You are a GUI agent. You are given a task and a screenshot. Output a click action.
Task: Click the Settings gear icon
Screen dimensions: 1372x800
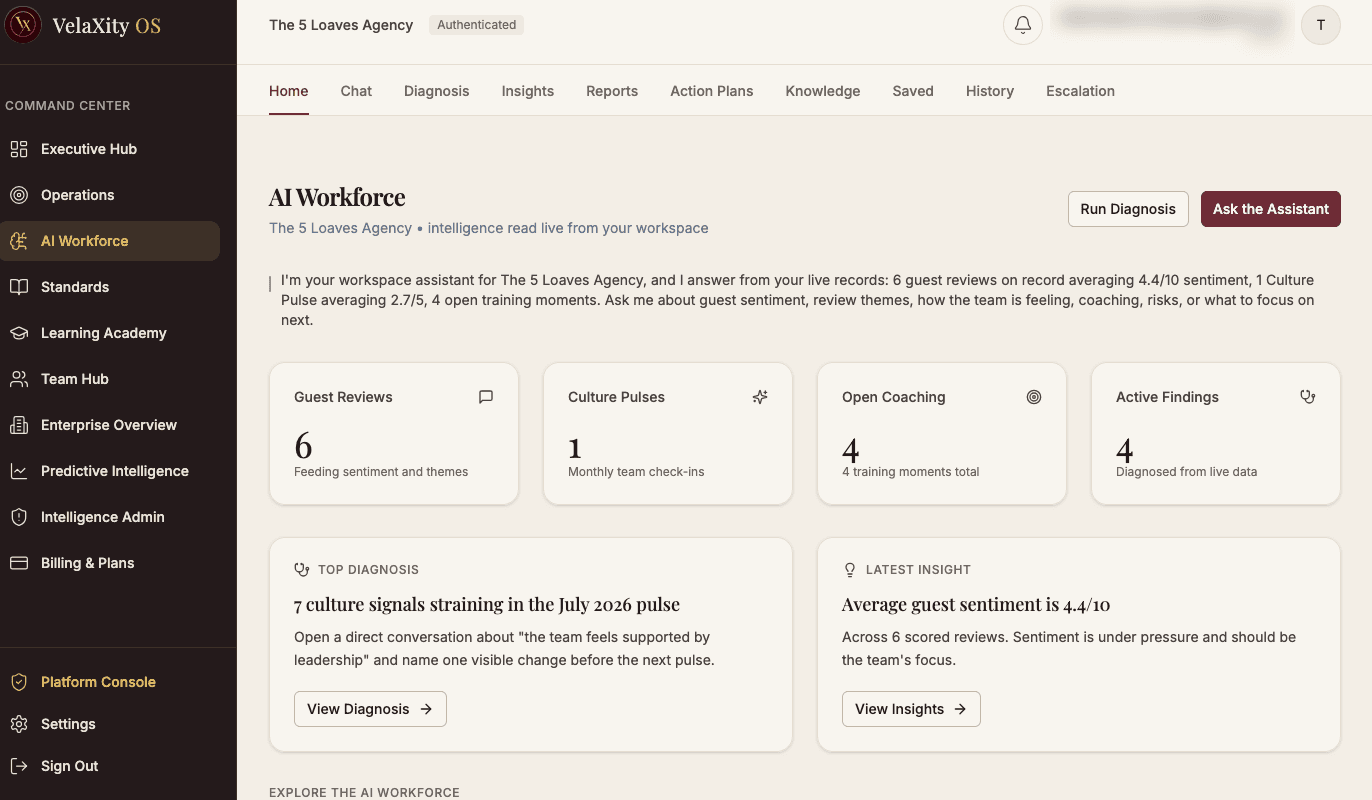click(18, 724)
